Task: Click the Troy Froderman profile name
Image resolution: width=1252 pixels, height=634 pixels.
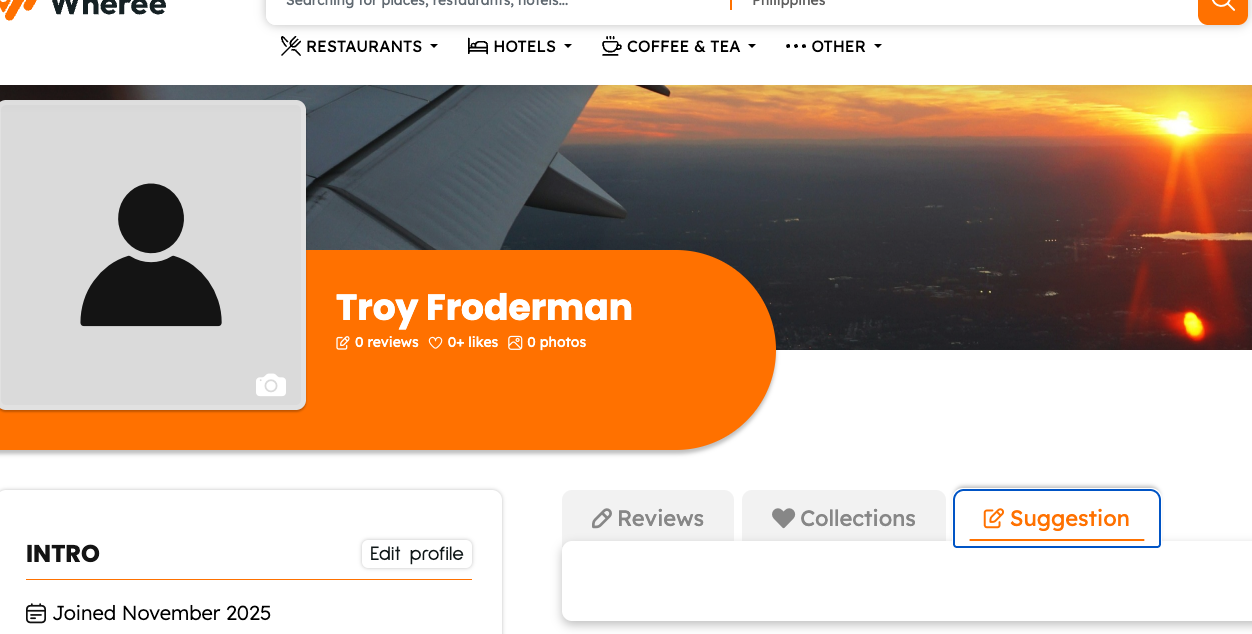Action: tap(484, 307)
